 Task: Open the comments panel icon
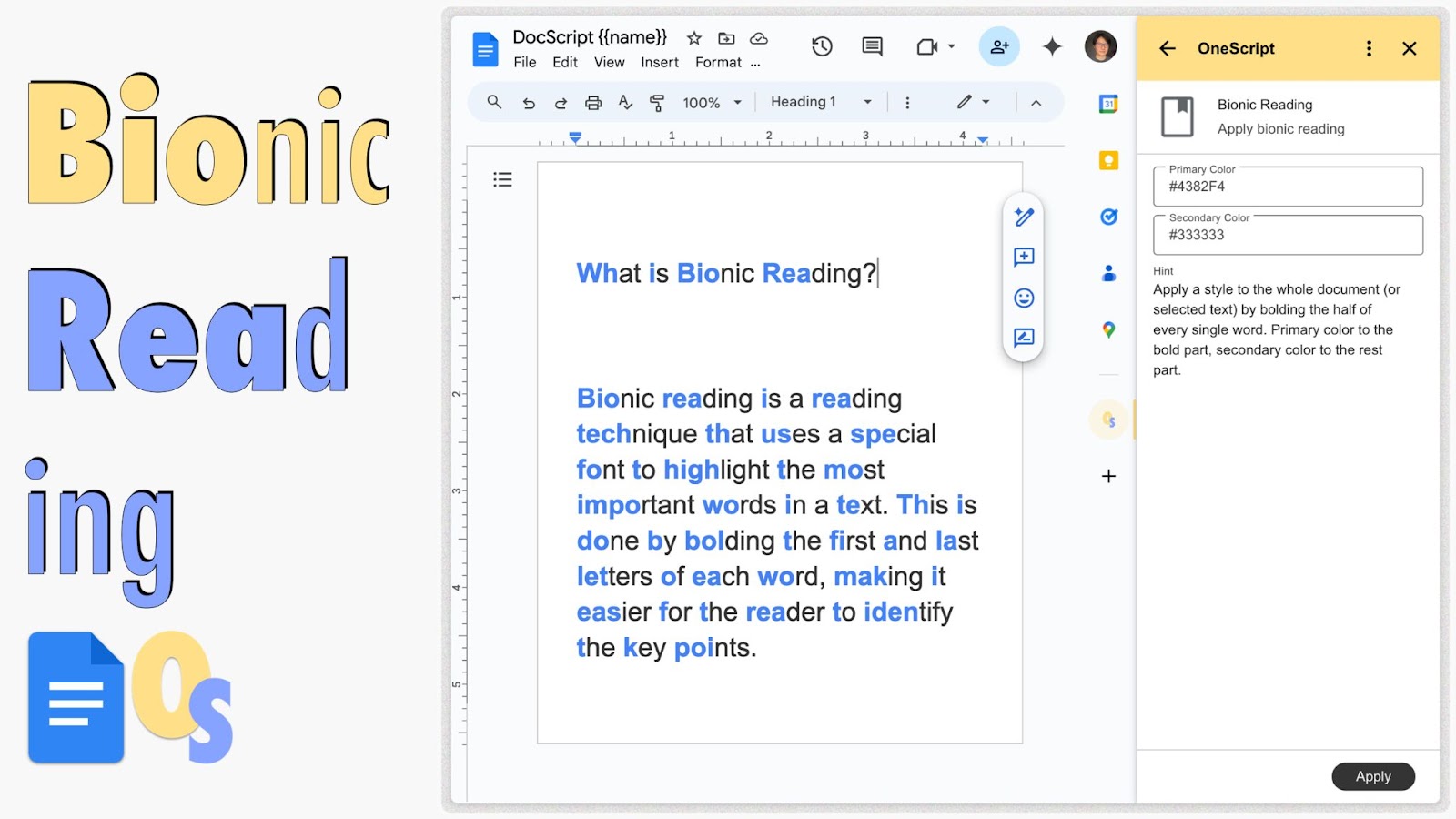point(872,46)
